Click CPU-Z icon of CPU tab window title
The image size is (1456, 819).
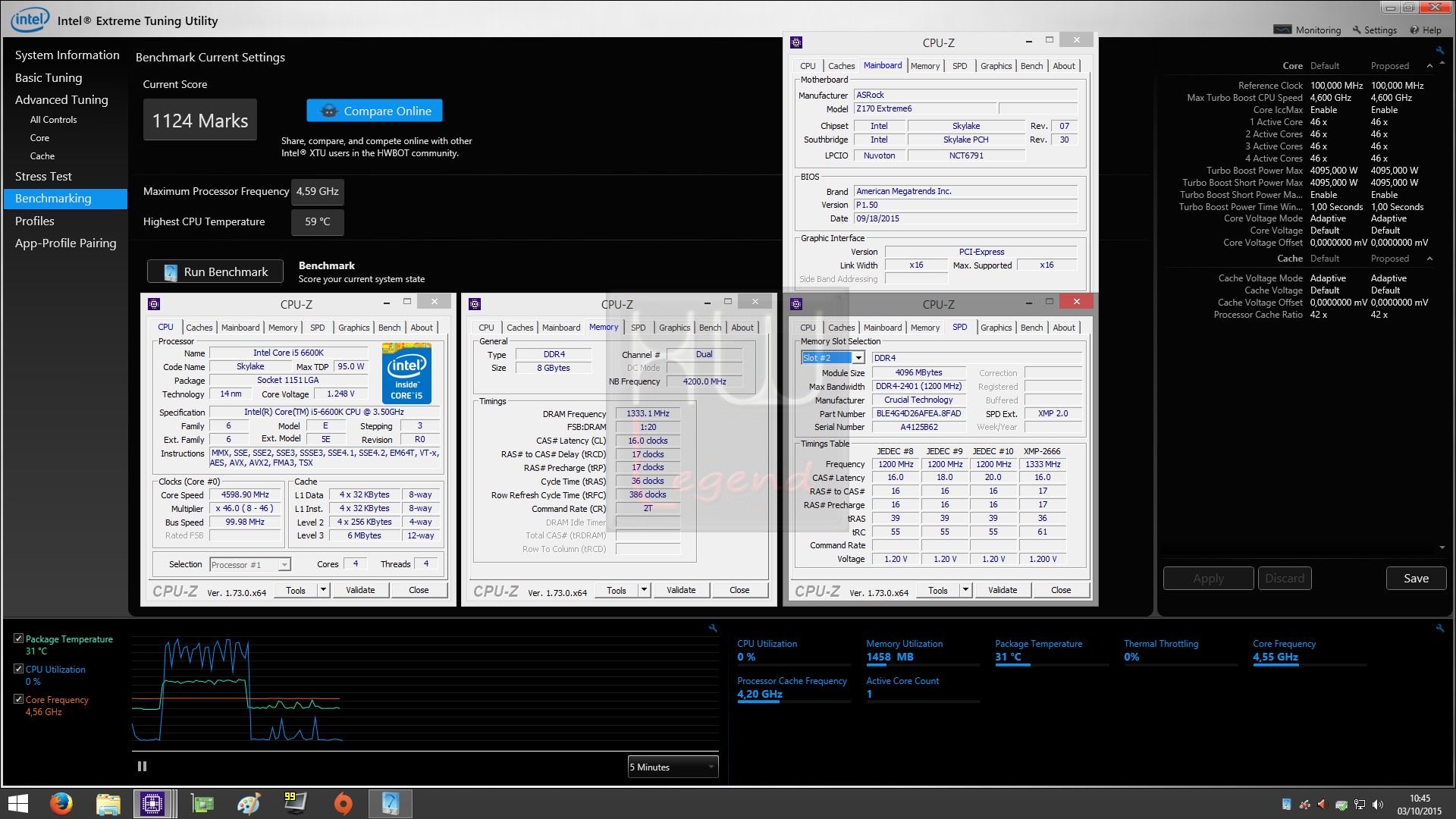154,304
